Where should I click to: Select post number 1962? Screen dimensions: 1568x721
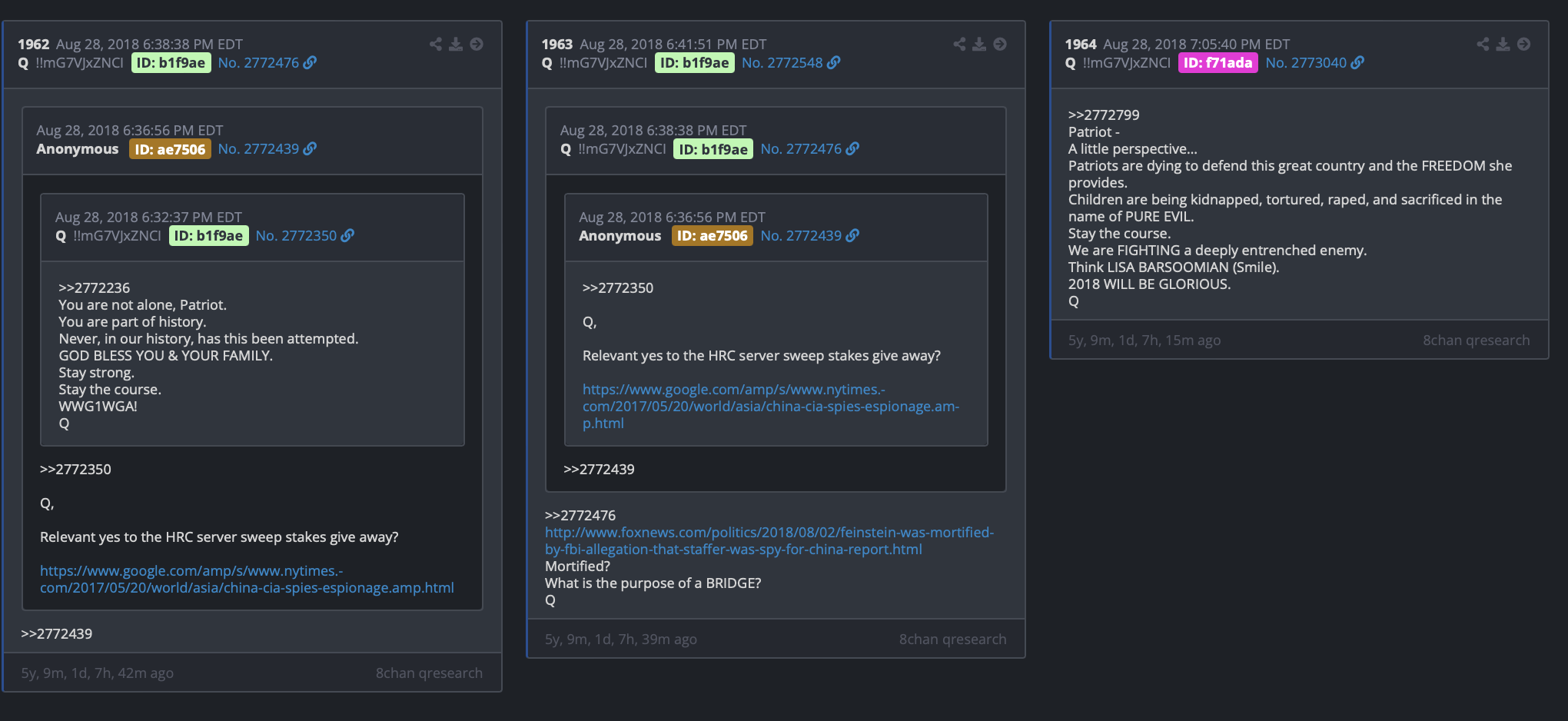tap(33, 44)
